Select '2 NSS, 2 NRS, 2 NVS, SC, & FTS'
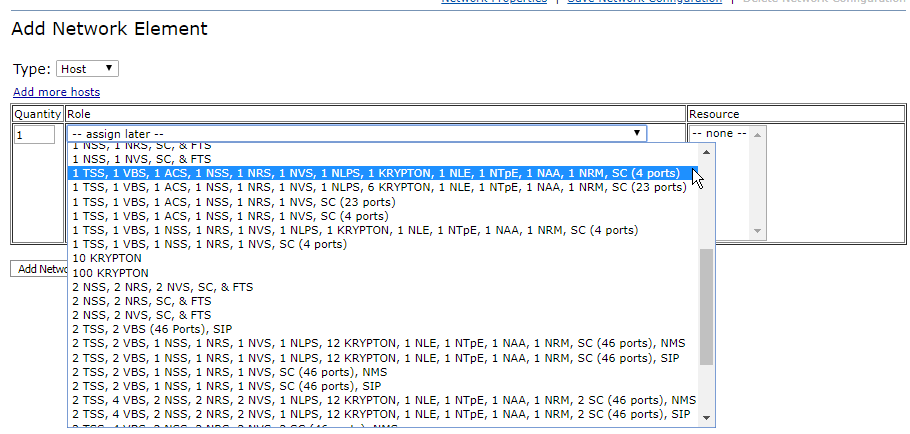910x434 pixels. click(162, 287)
